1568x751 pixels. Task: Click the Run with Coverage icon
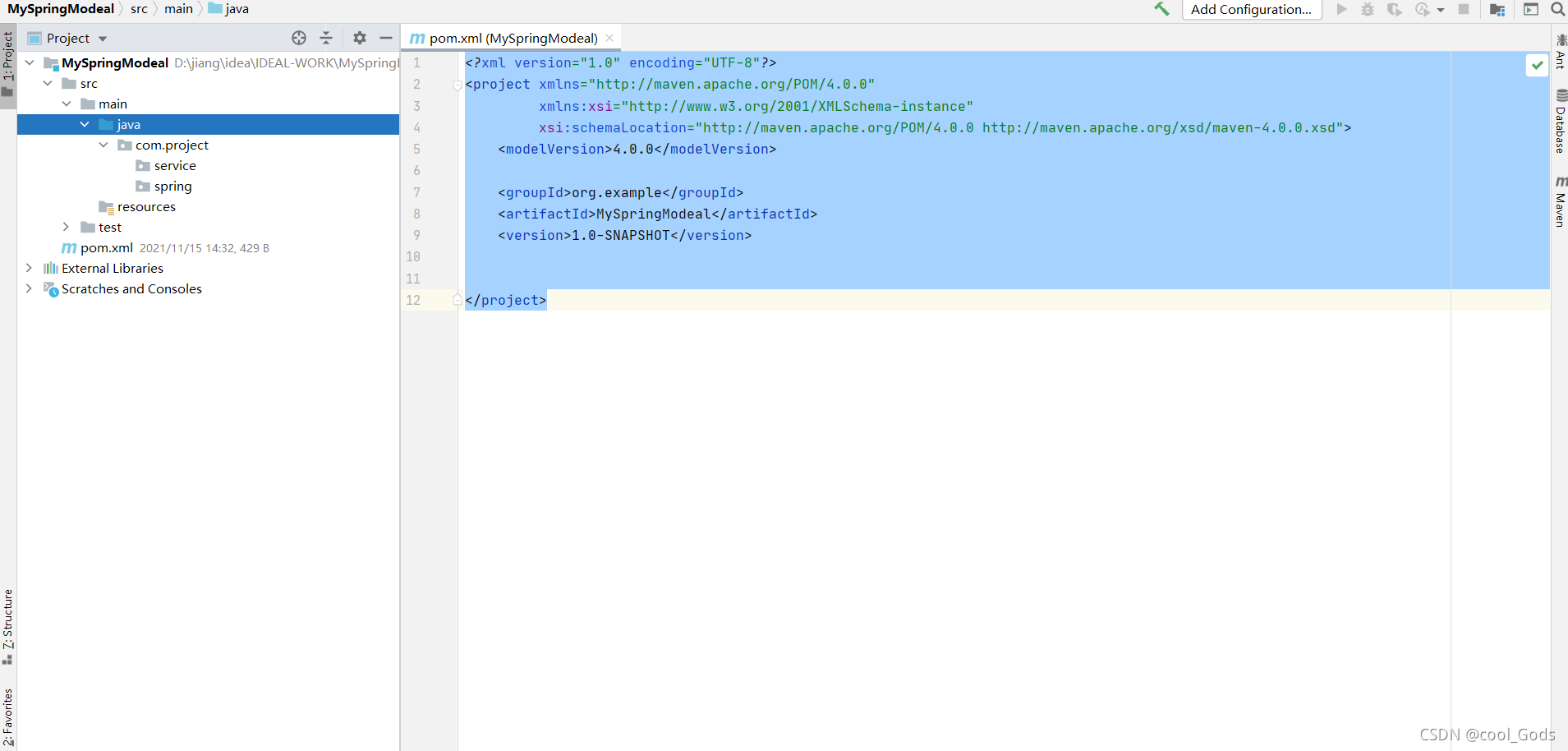(x=1395, y=9)
